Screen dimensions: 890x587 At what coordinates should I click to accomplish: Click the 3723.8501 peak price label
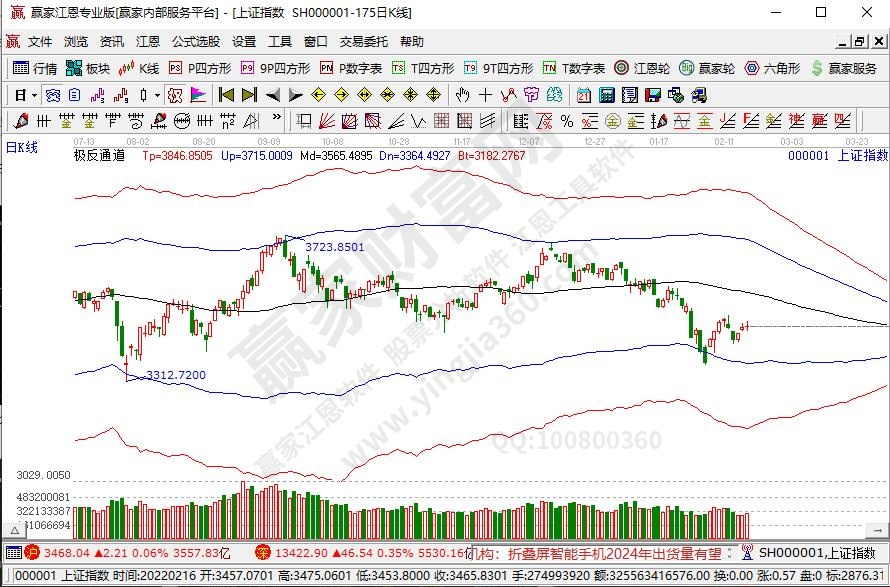pyautogui.click(x=334, y=246)
